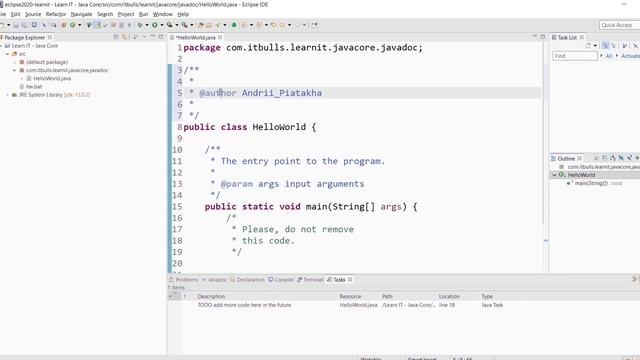
Task: Close the HelloWorld.java editor tab
Action: [220, 37]
